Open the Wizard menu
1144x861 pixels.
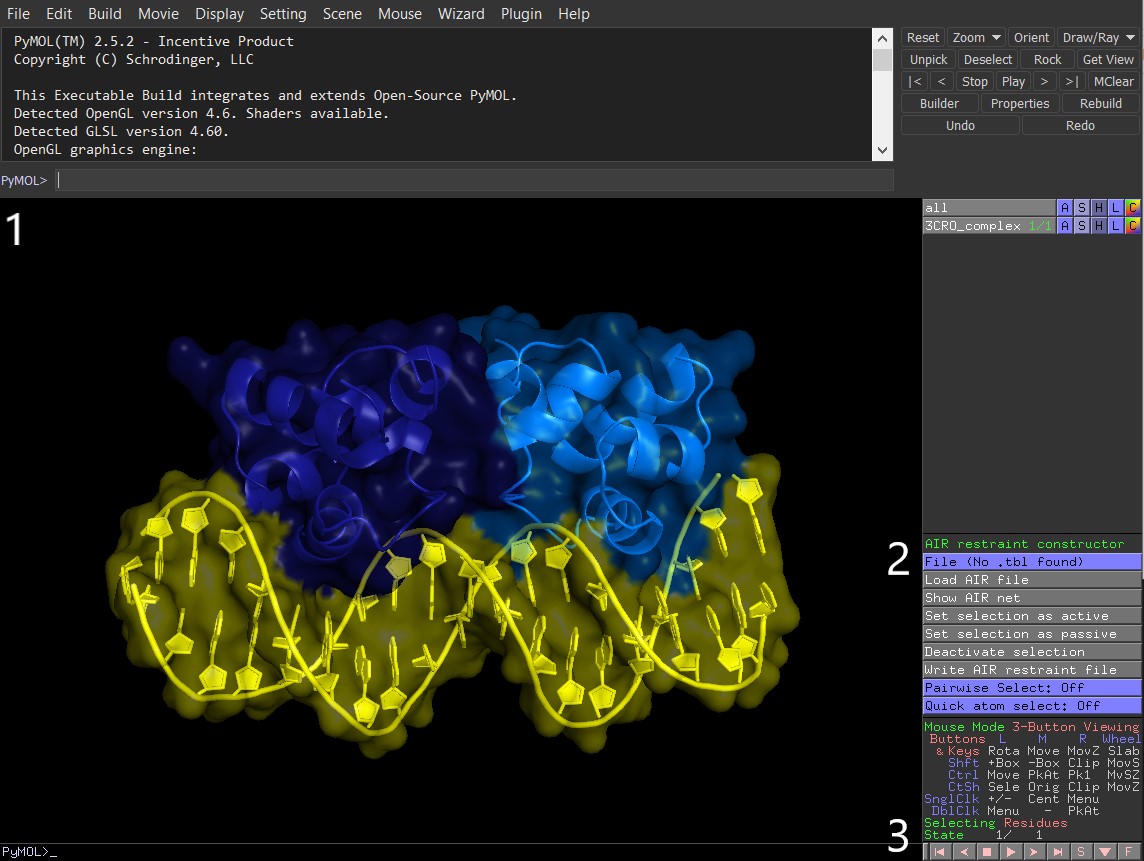tap(461, 14)
